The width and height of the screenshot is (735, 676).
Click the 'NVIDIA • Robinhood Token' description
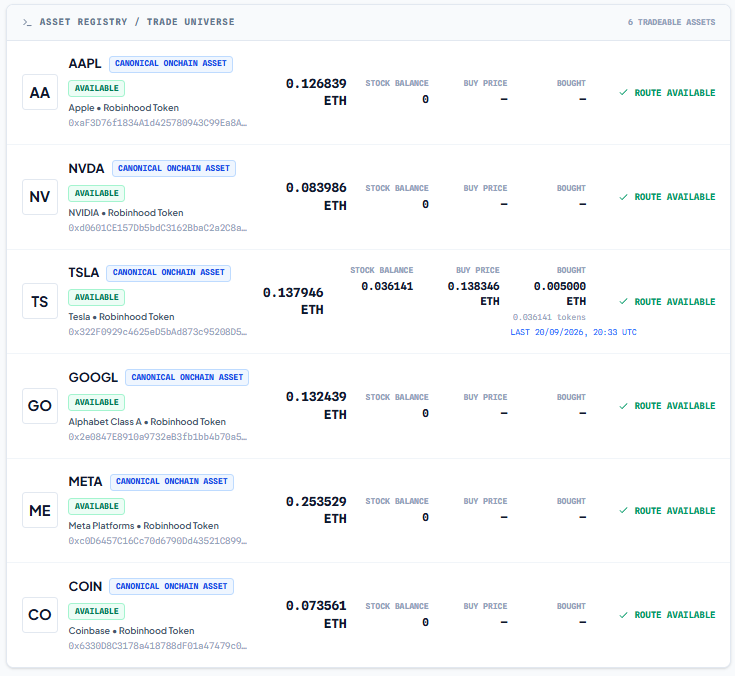pos(126,213)
